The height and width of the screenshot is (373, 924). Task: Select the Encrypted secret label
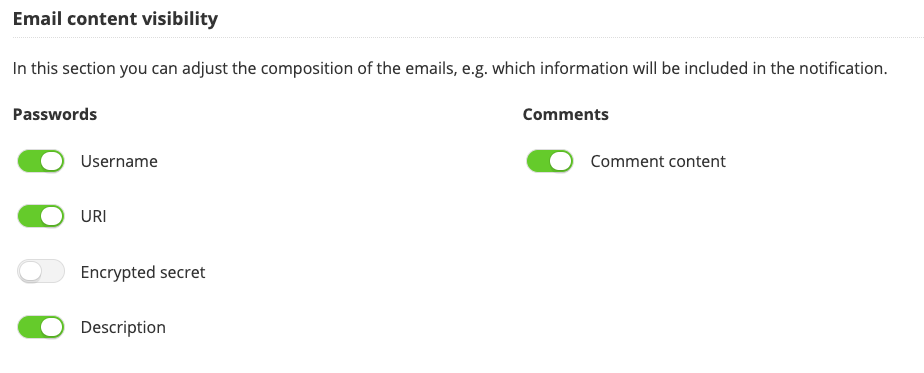click(143, 272)
